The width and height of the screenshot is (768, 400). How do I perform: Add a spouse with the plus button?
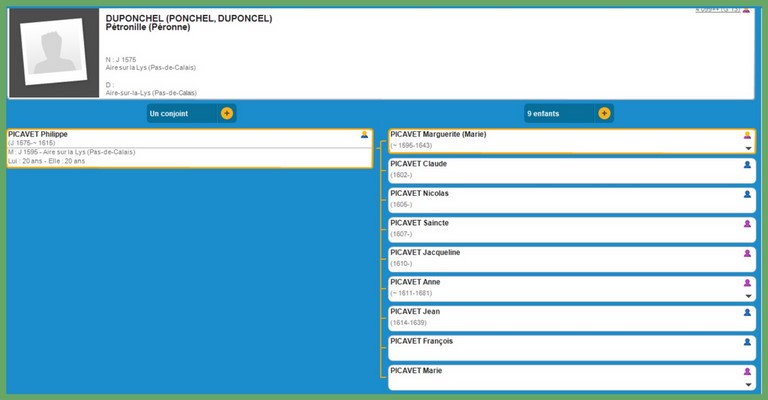click(227, 113)
